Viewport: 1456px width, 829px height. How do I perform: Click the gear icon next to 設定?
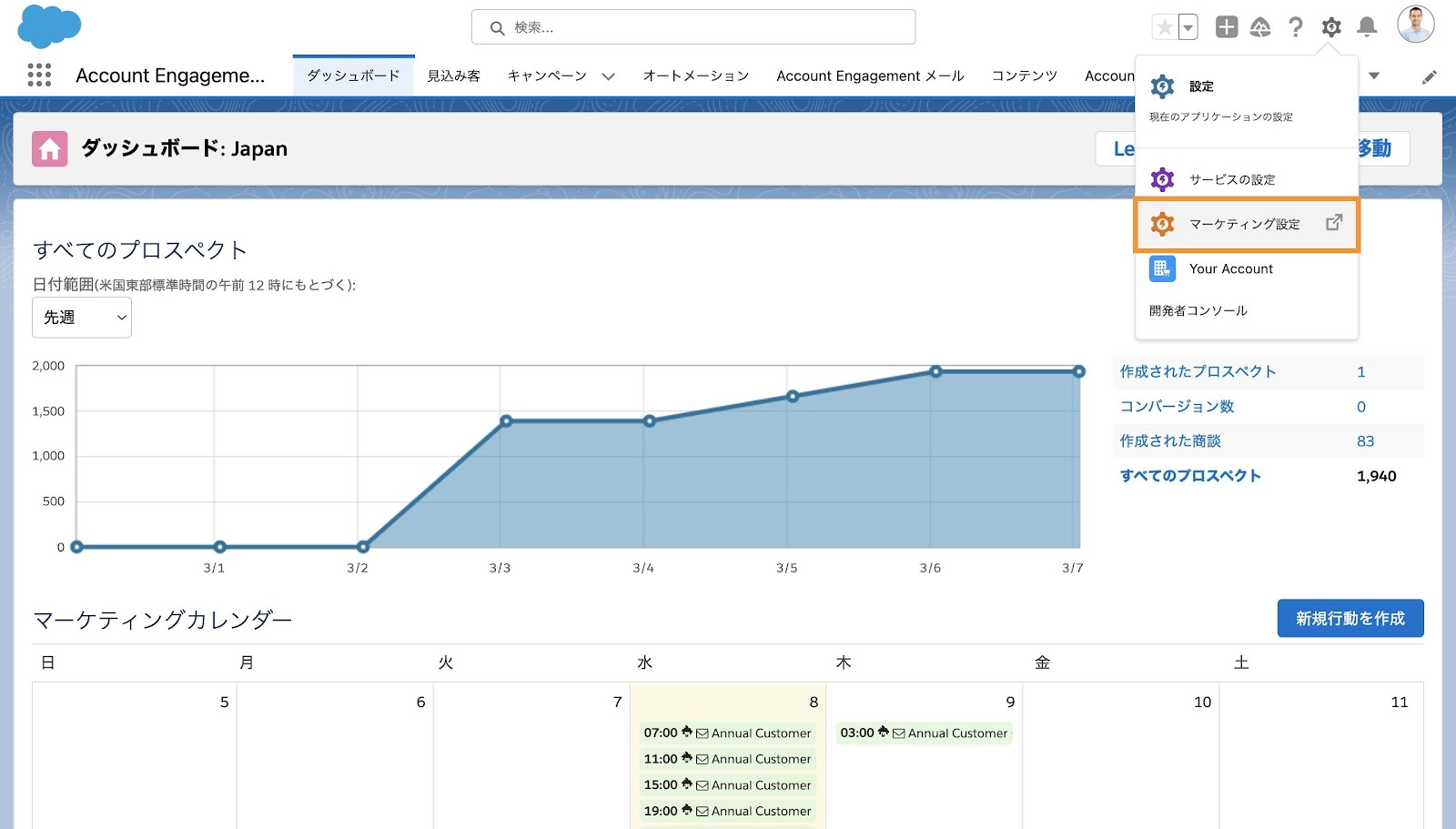[x=1162, y=86]
